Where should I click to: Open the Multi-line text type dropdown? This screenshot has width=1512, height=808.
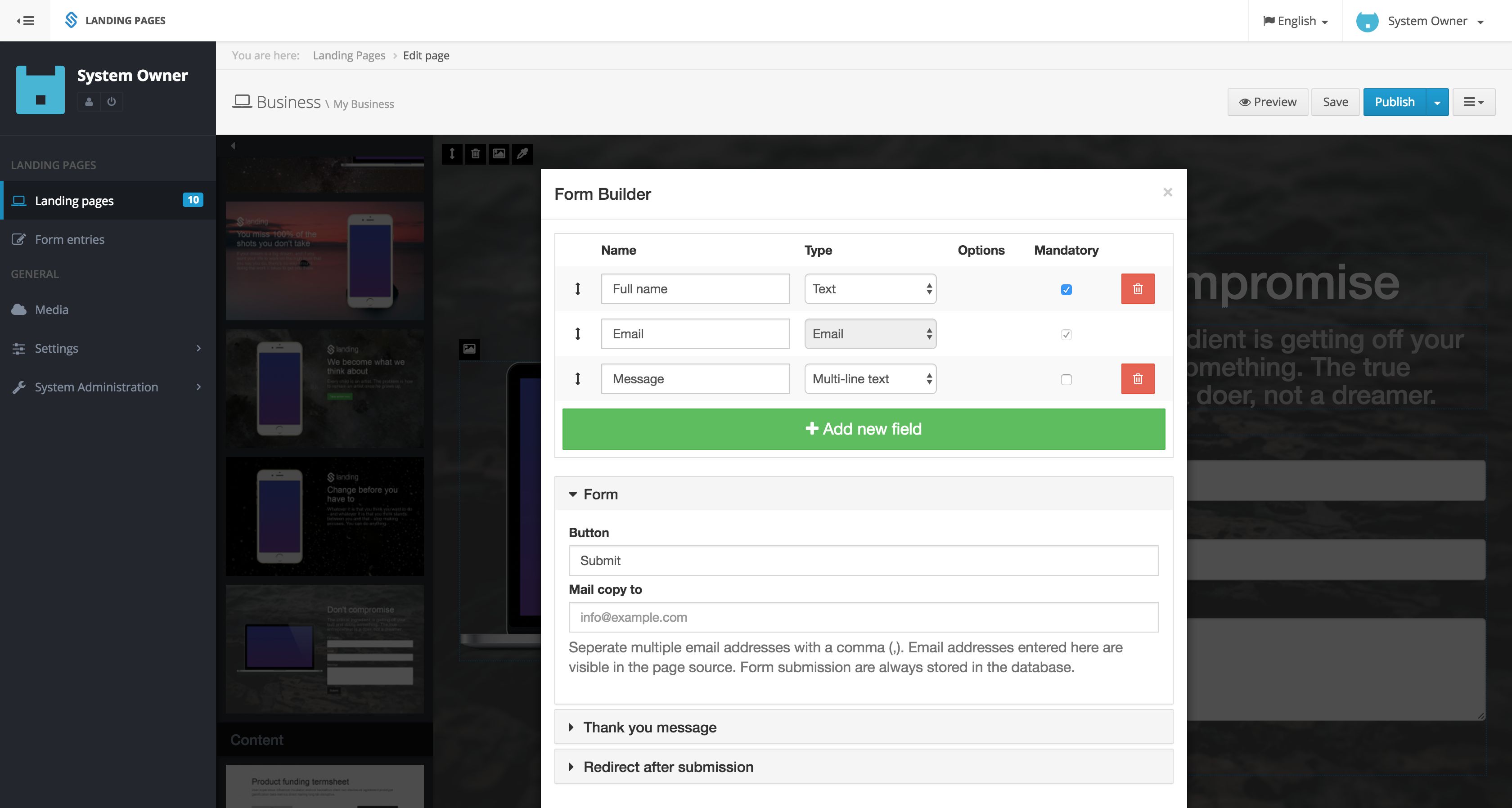pos(870,378)
